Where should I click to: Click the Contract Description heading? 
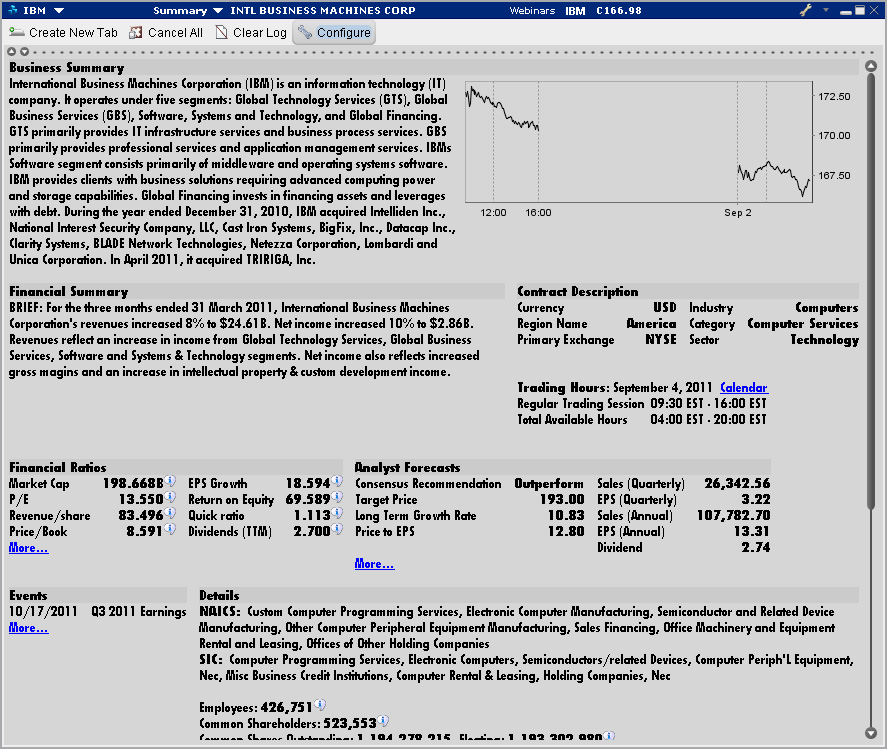point(578,292)
